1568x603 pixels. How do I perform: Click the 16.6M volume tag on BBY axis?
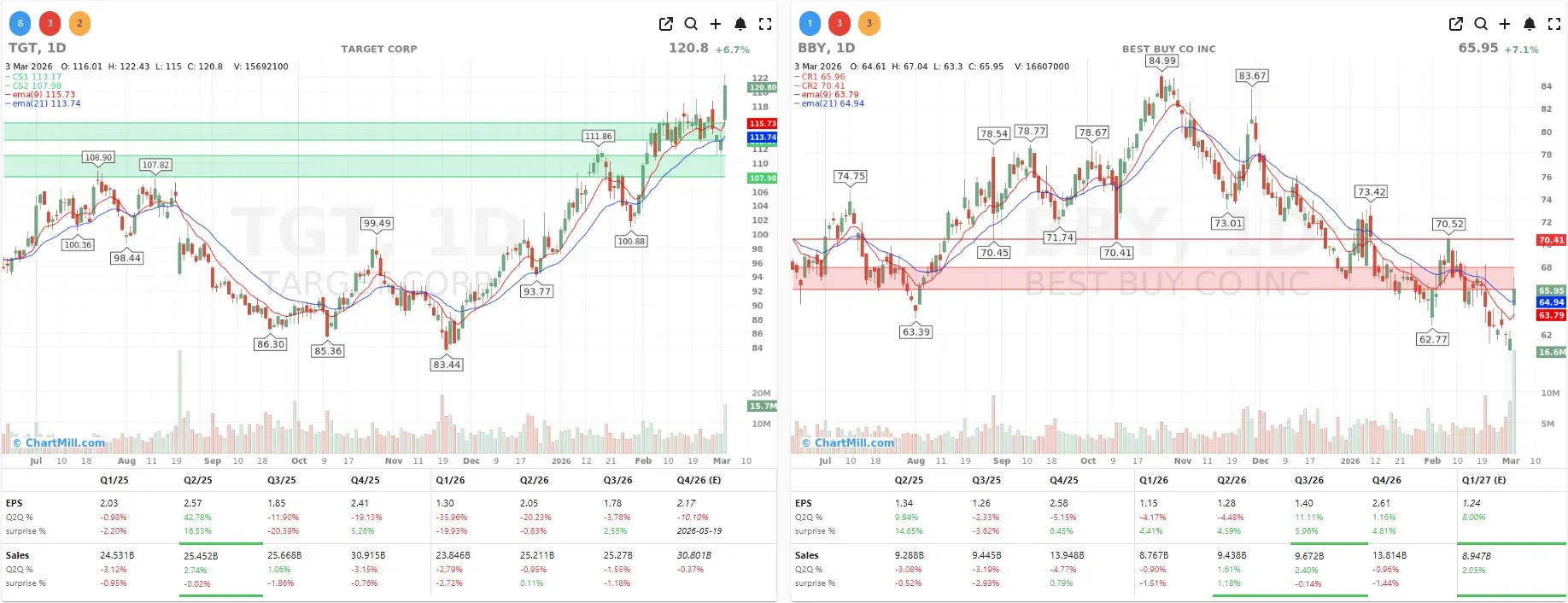coord(1552,352)
